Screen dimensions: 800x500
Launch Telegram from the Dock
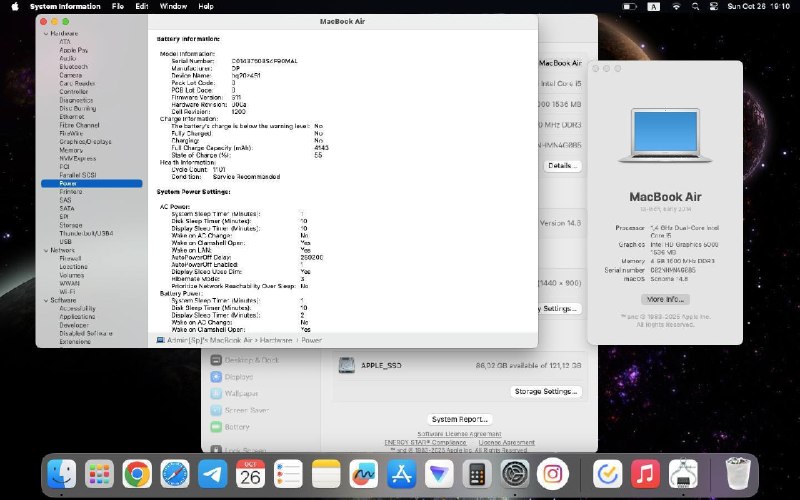(212, 474)
